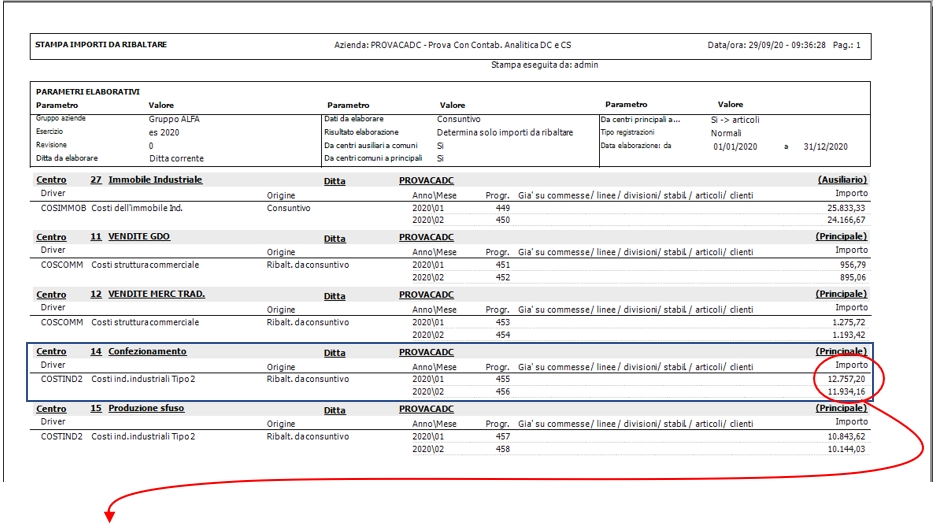Click center number "15" beside Produzione sfuso

(x=96, y=408)
